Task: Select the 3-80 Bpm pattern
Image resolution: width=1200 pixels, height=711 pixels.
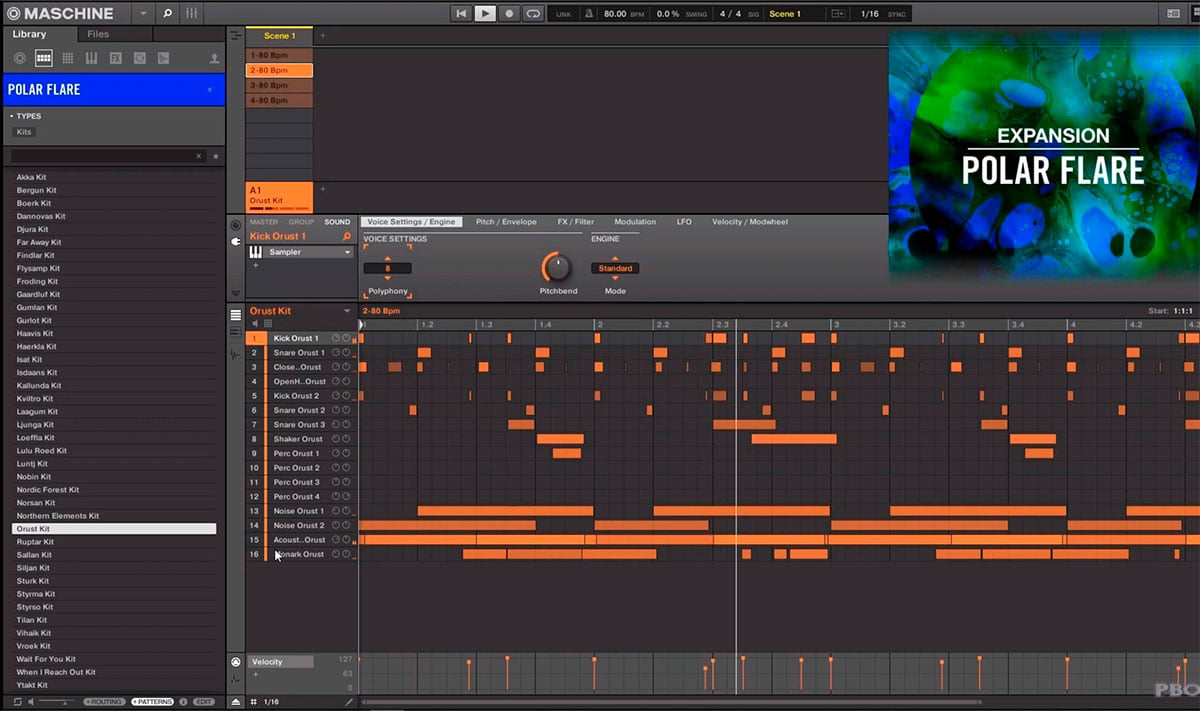Action: click(279, 86)
